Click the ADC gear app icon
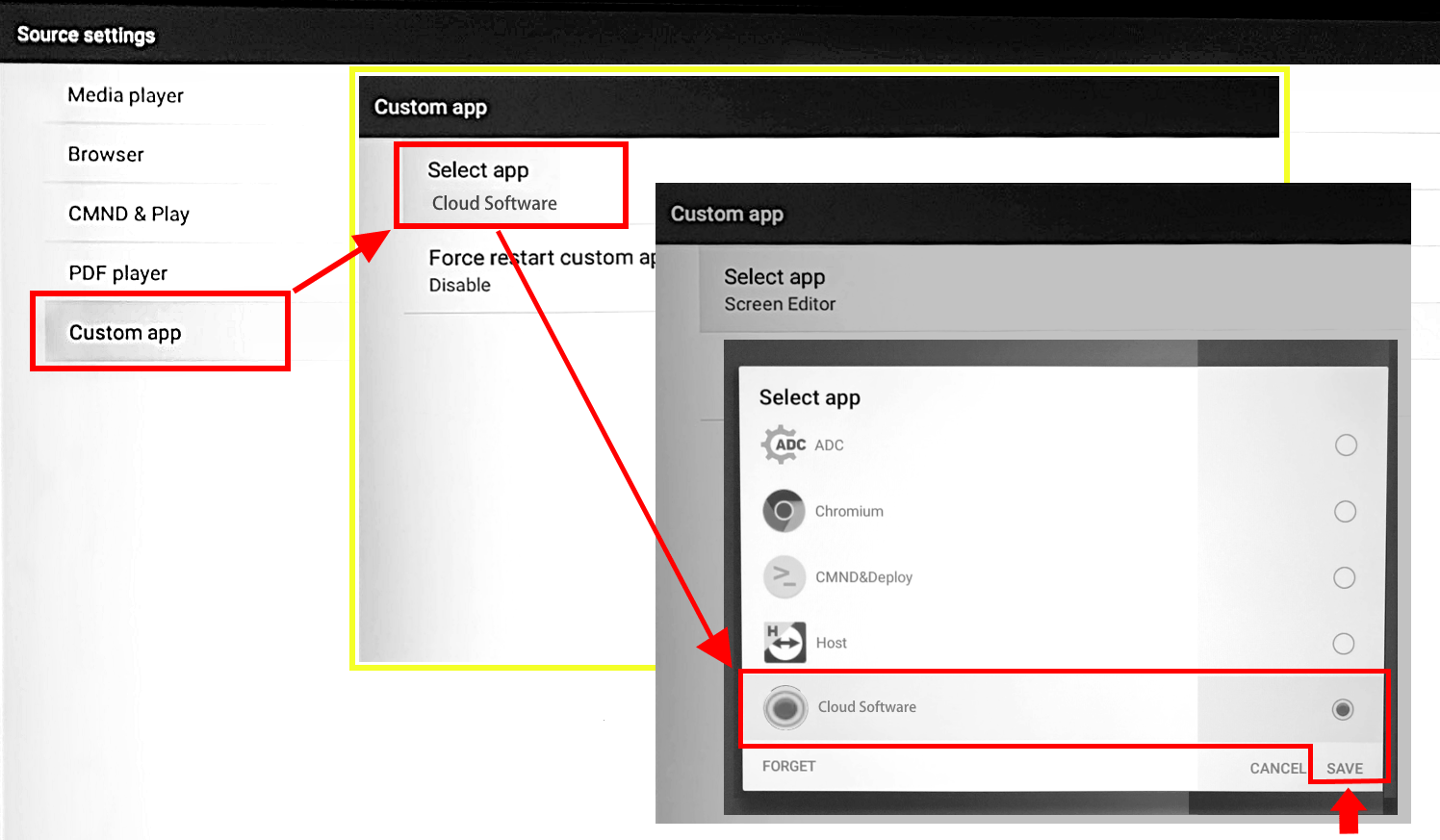The width and height of the screenshot is (1440, 840). click(x=784, y=445)
